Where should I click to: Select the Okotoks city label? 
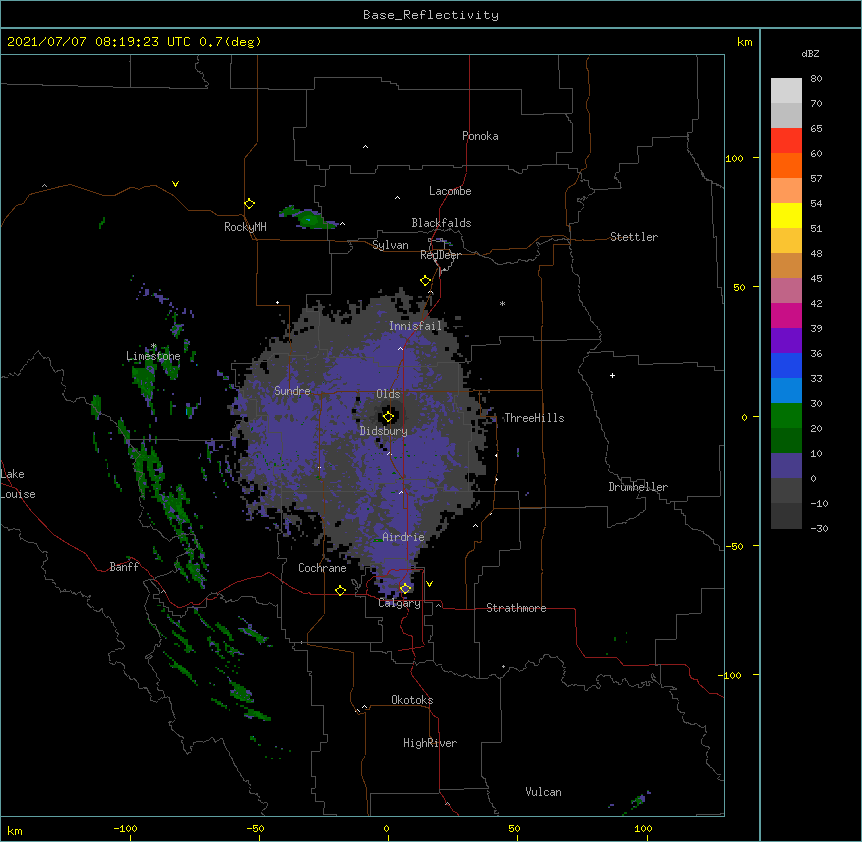pos(412,700)
